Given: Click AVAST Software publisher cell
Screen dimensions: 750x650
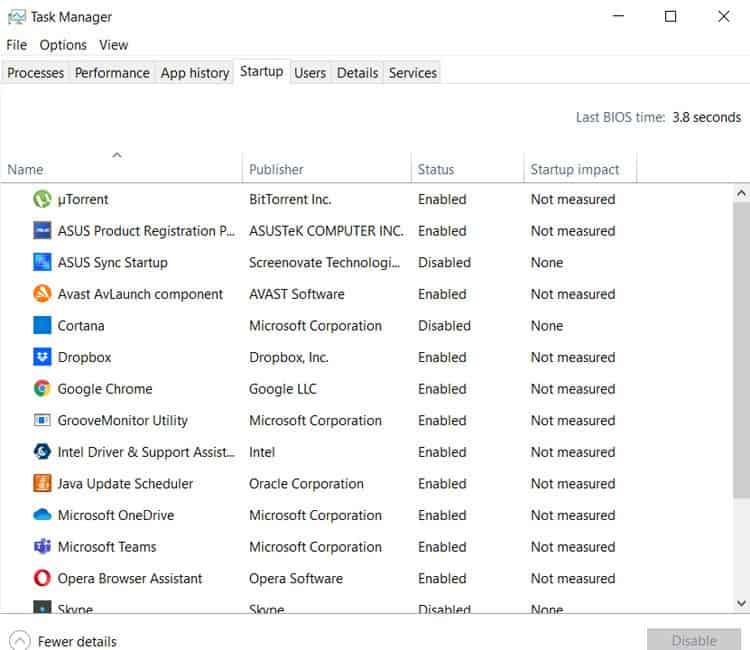Looking at the screenshot, I should click(297, 294).
